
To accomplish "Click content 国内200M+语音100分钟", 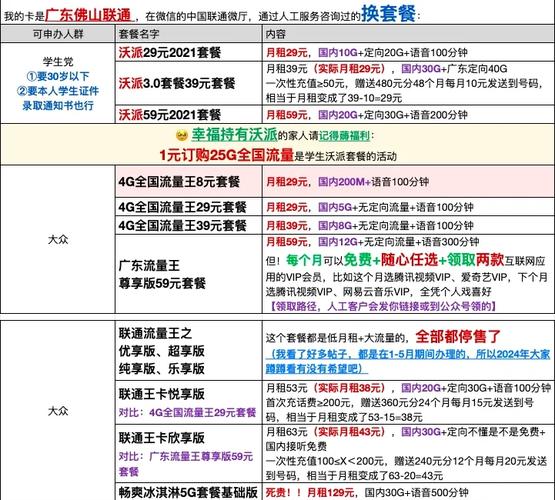I will coord(373,182).
